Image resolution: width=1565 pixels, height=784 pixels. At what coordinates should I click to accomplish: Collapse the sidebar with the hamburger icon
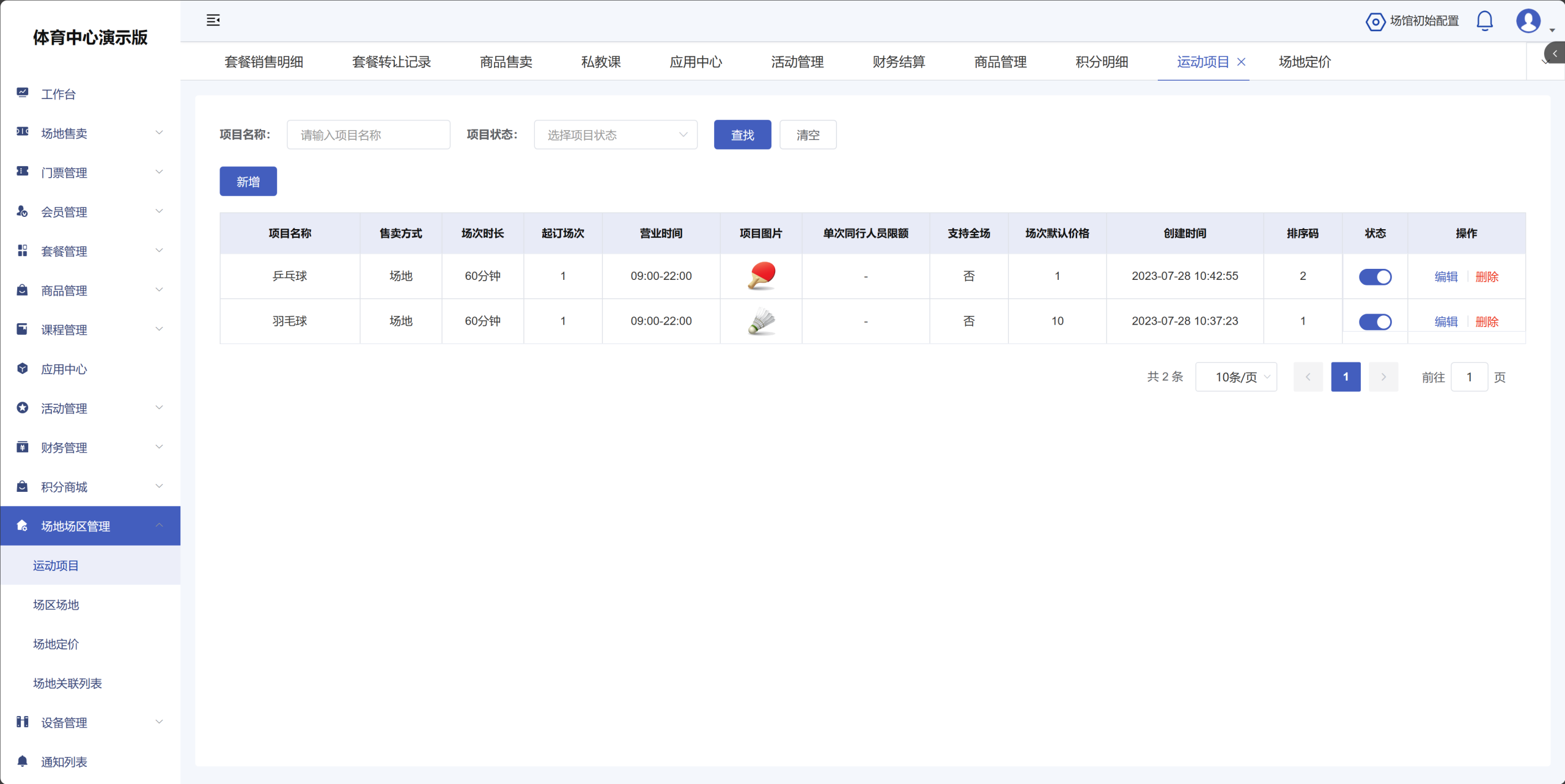click(x=213, y=20)
